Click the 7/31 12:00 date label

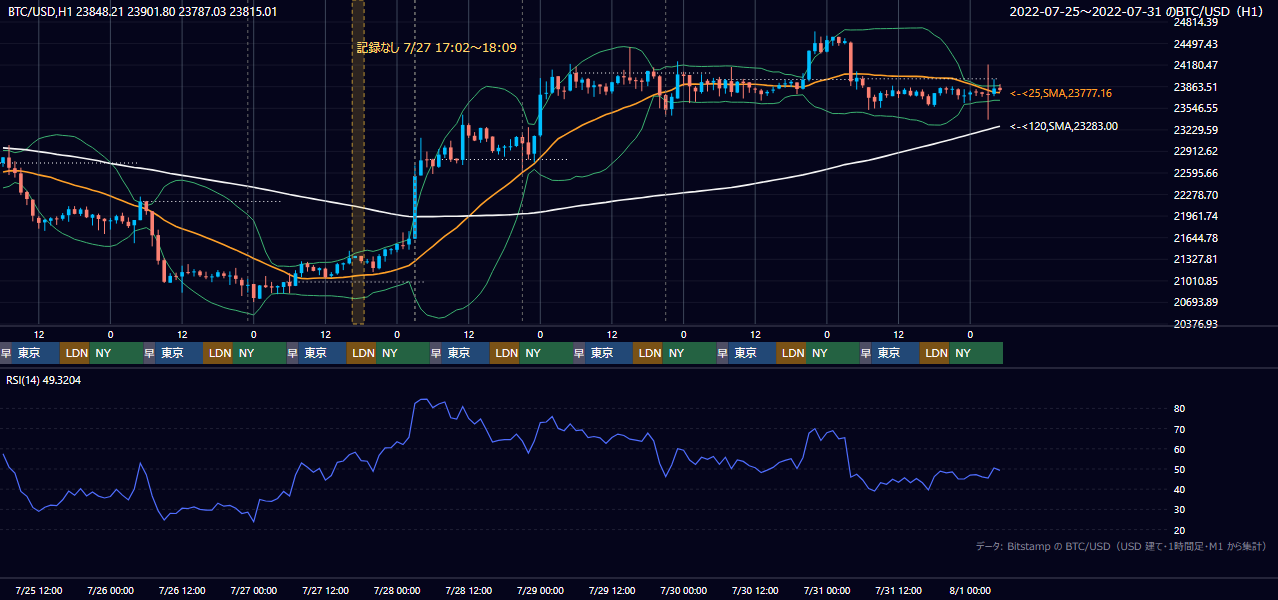899,590
